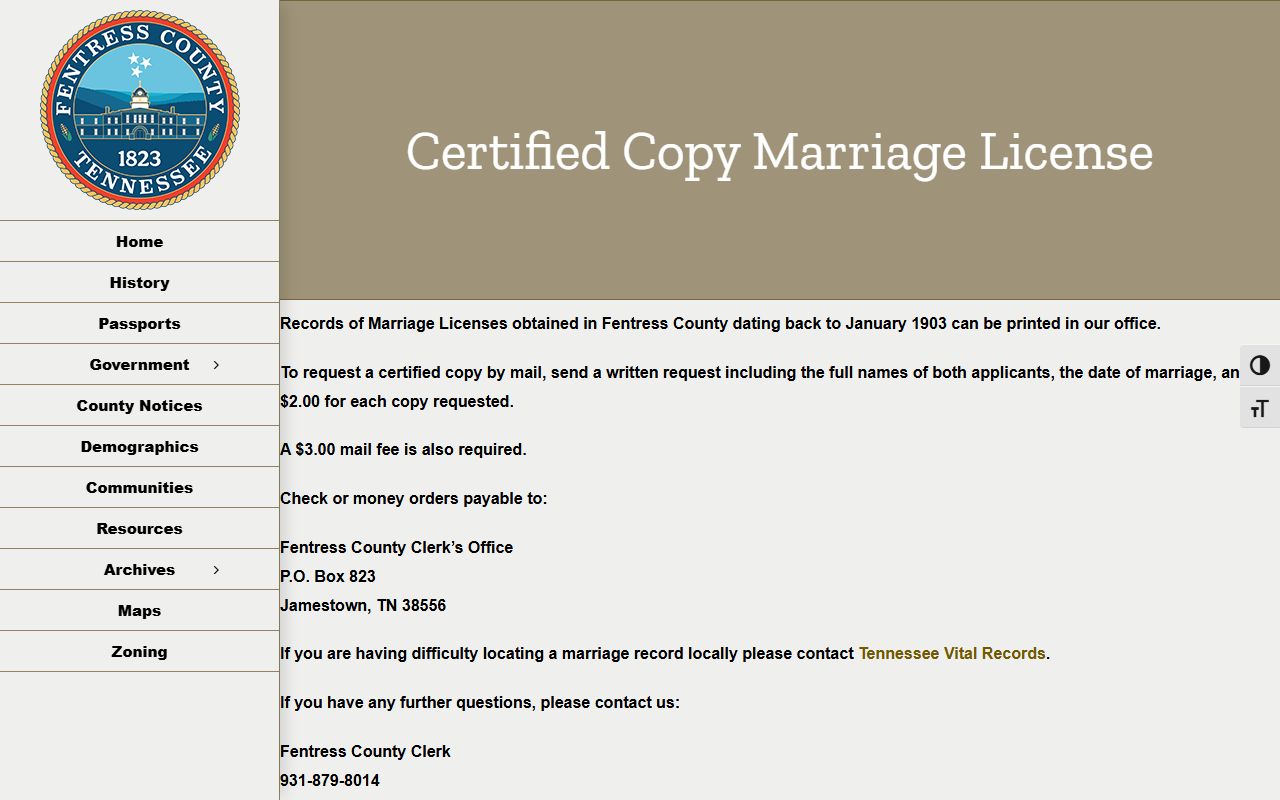Click the 'dating back to January 1903' sentence
Image resolution: width=1280 pixels, height=800 pixels.
[x=720, y=323]
